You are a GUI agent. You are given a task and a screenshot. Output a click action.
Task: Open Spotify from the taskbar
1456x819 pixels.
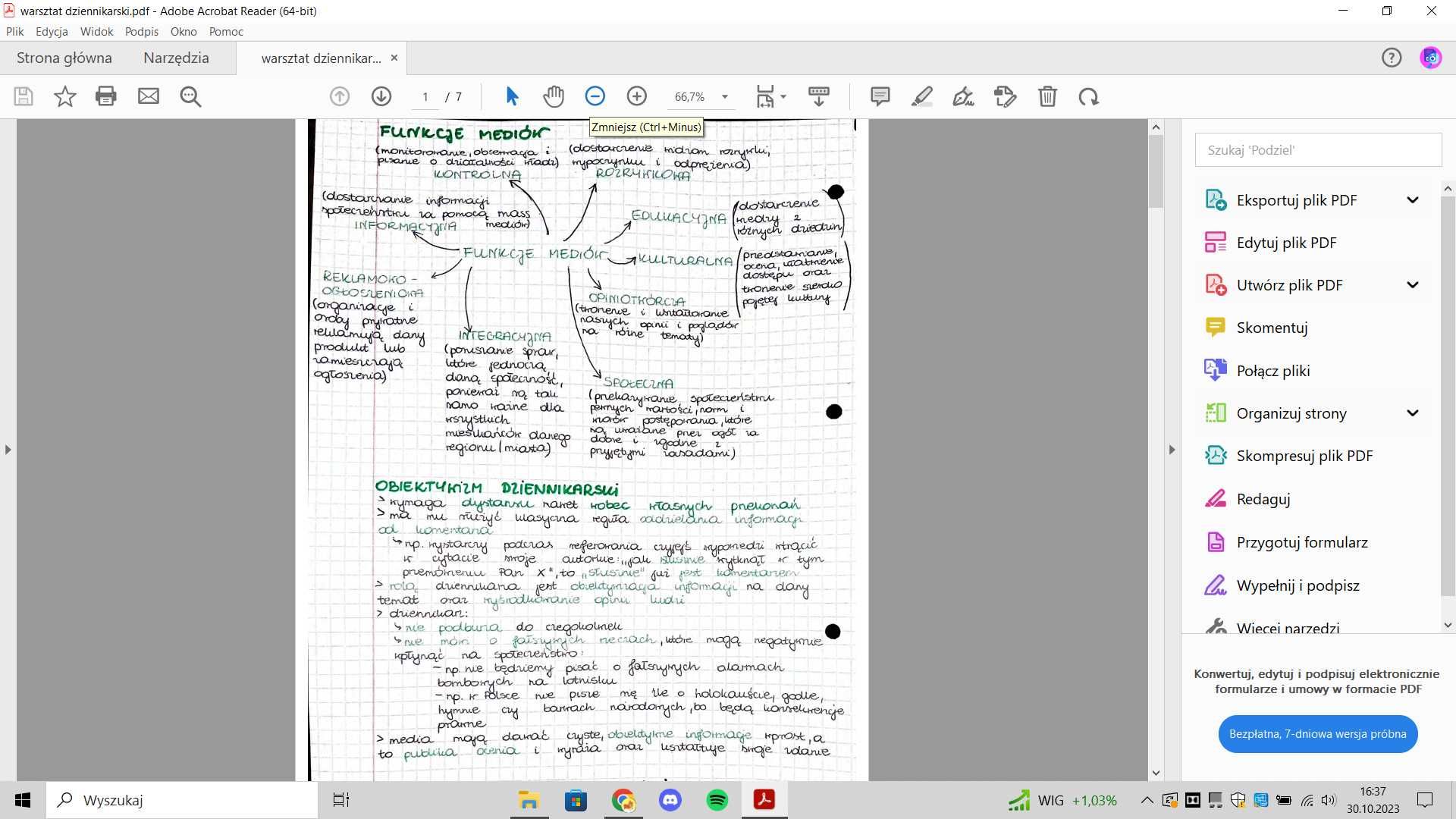[717, 800]
